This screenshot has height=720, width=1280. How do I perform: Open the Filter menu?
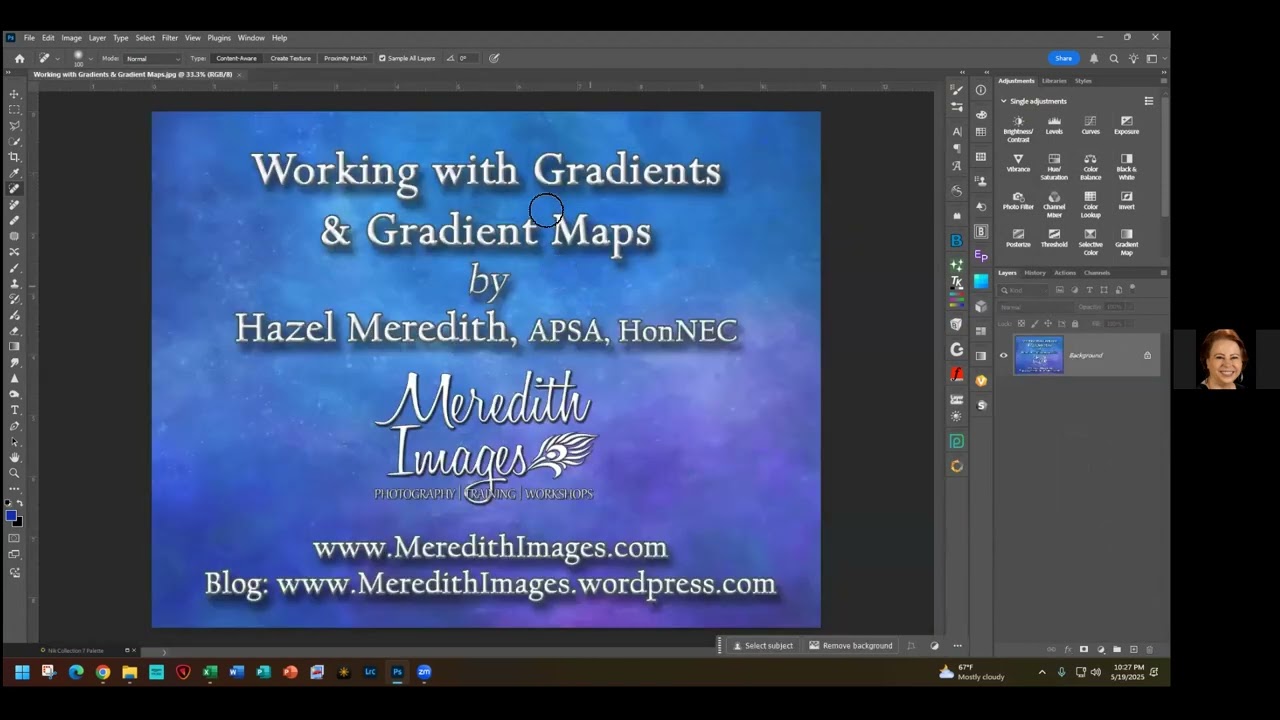[170, 38]
